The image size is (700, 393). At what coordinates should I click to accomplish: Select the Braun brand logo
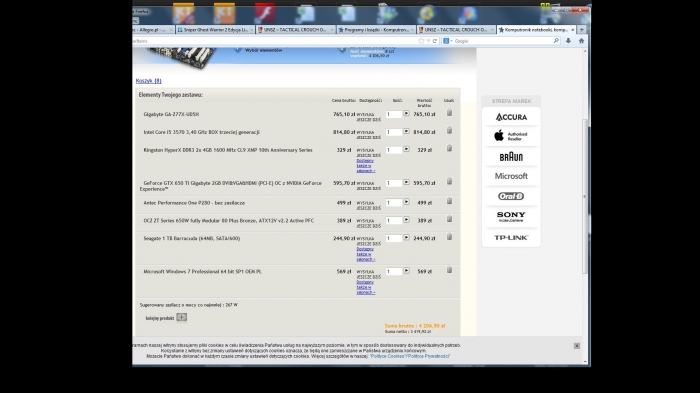pos(511,157)
